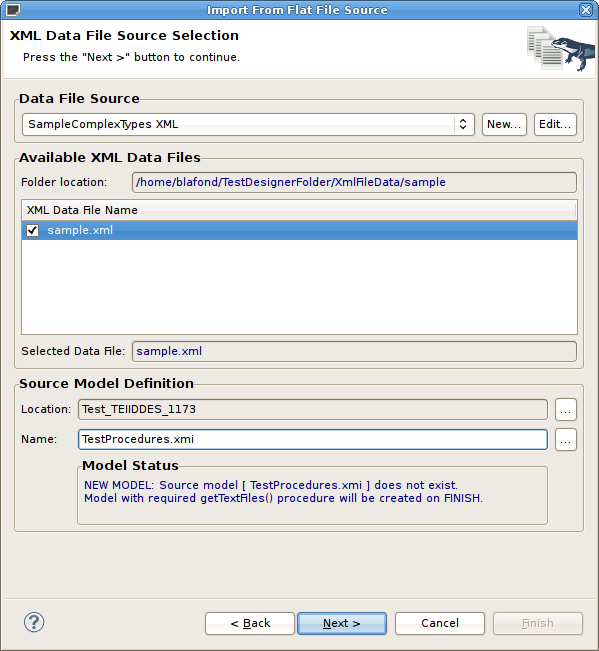
Task: Click the Location field Test_TEIIDDES_1173
Action: click(x=313, y=409)
